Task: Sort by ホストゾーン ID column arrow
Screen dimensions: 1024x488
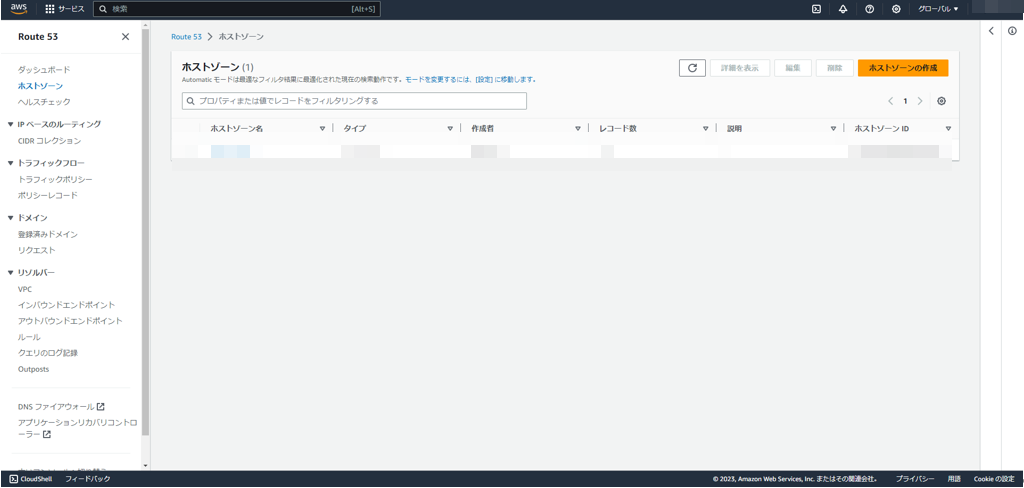Action: point(948,129)
